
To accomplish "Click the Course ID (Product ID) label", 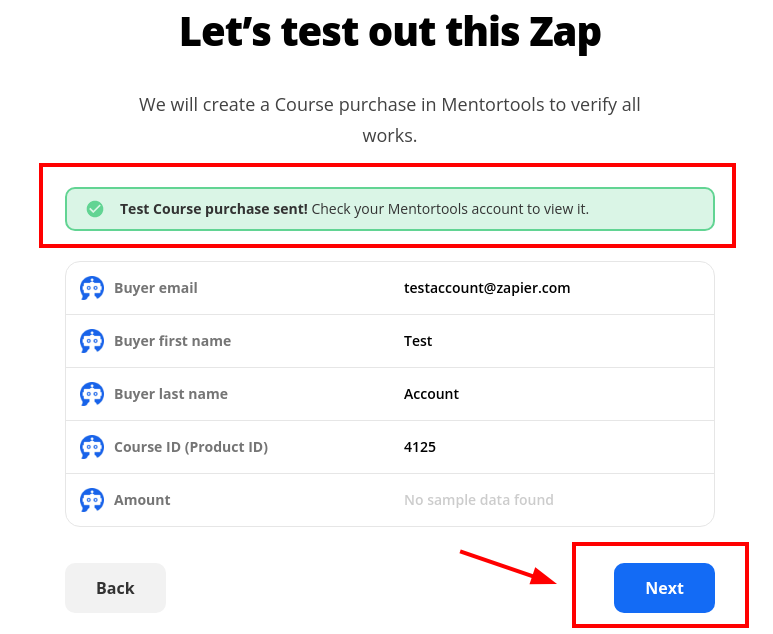I will pyautogui.click(x=191, y=447).
